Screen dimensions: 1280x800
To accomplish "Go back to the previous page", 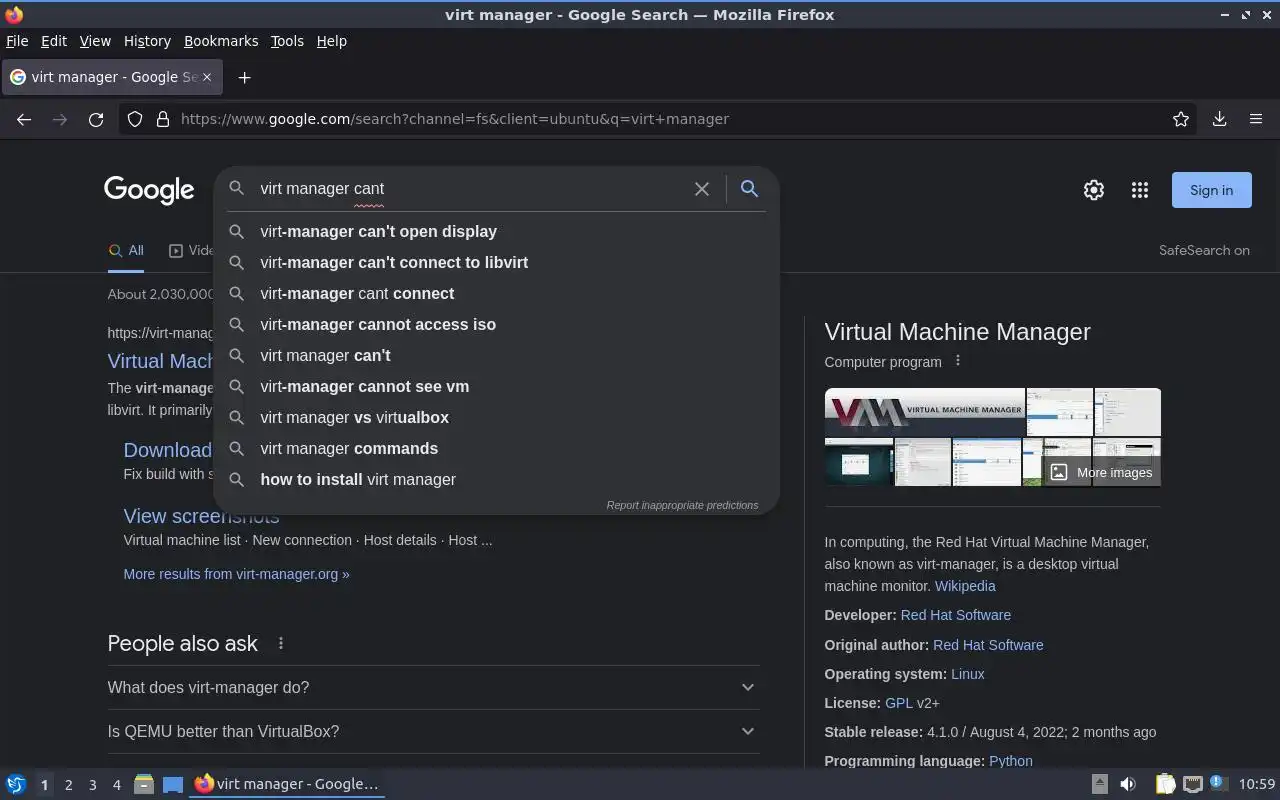I will [24, 119].
